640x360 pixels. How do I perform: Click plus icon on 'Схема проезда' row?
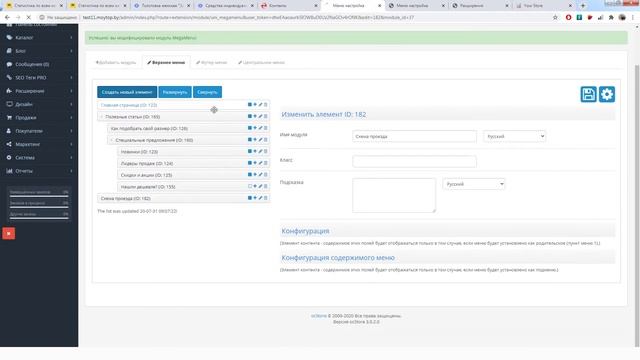point(255,198)
